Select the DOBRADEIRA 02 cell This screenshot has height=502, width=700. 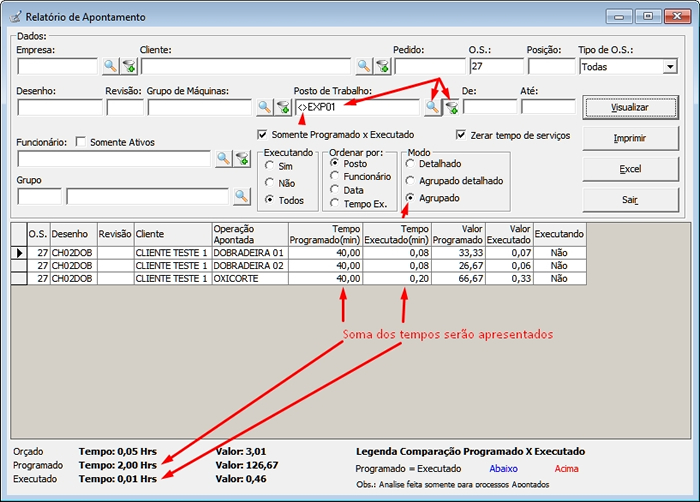point(250,266)
